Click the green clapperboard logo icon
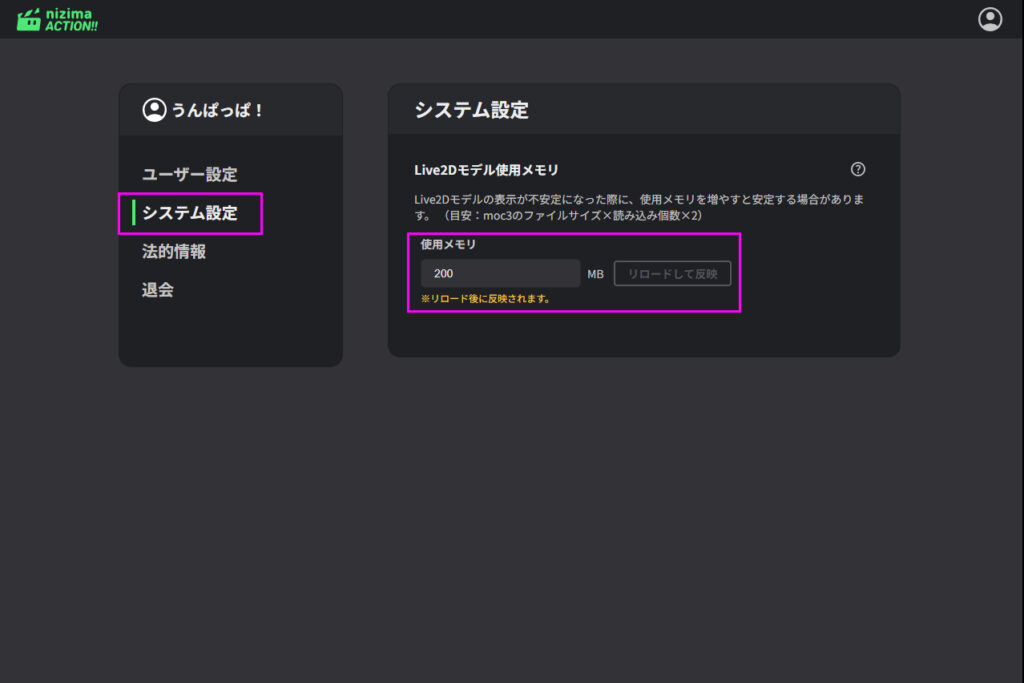 pyautogui.click(x=29, y=19)
